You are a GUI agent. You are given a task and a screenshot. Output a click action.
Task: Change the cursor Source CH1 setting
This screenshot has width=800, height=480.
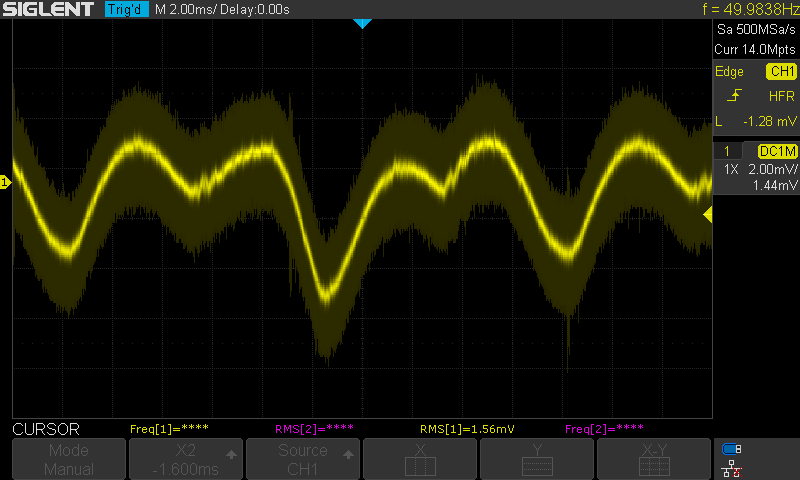[303, 459]
